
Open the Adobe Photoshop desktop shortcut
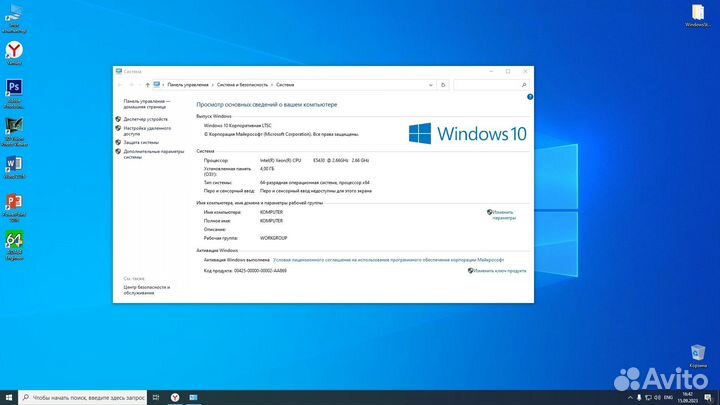click(x=14, y=94)
